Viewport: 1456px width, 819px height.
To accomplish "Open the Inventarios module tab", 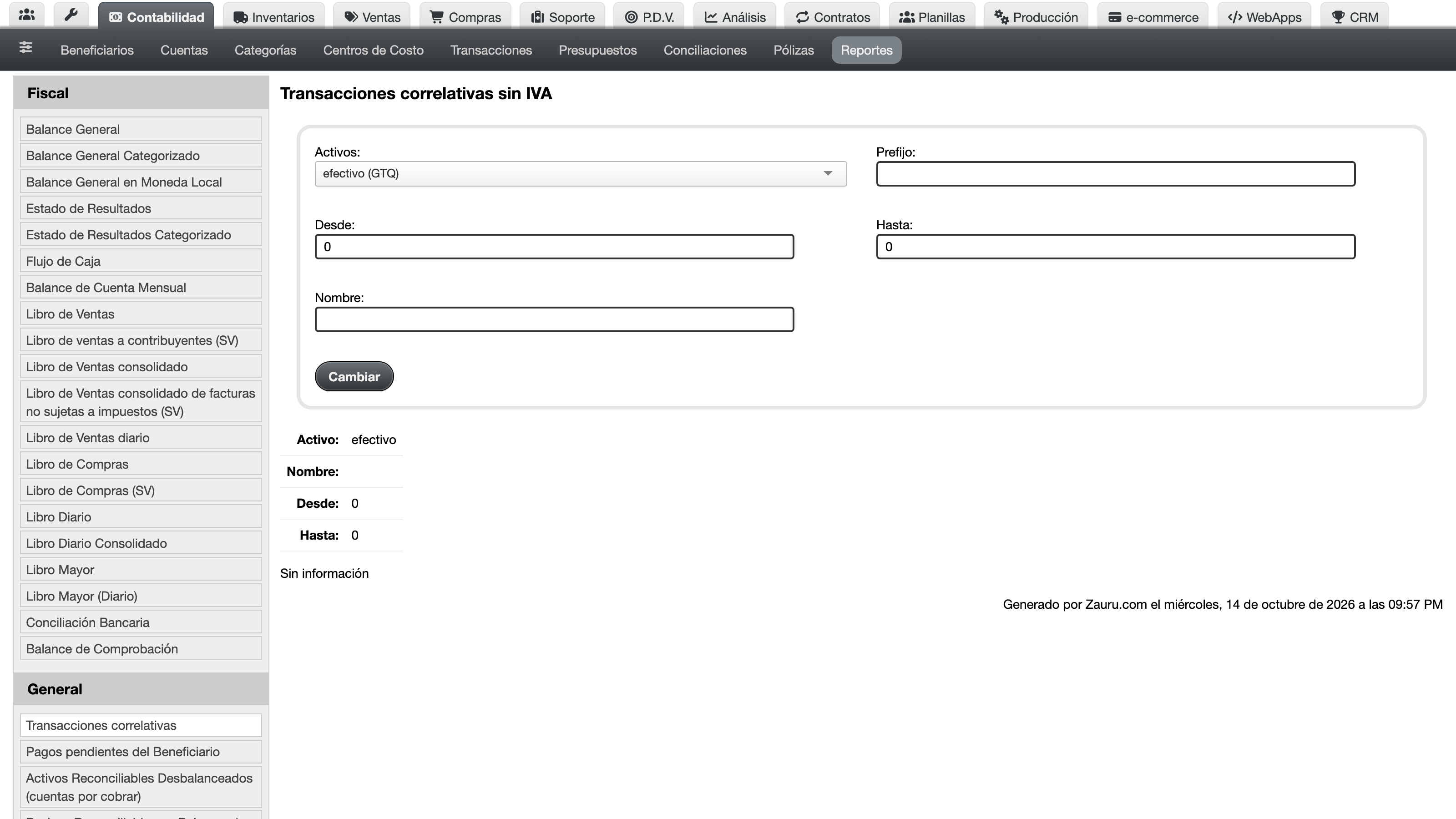I will click(x=273, y=17).
